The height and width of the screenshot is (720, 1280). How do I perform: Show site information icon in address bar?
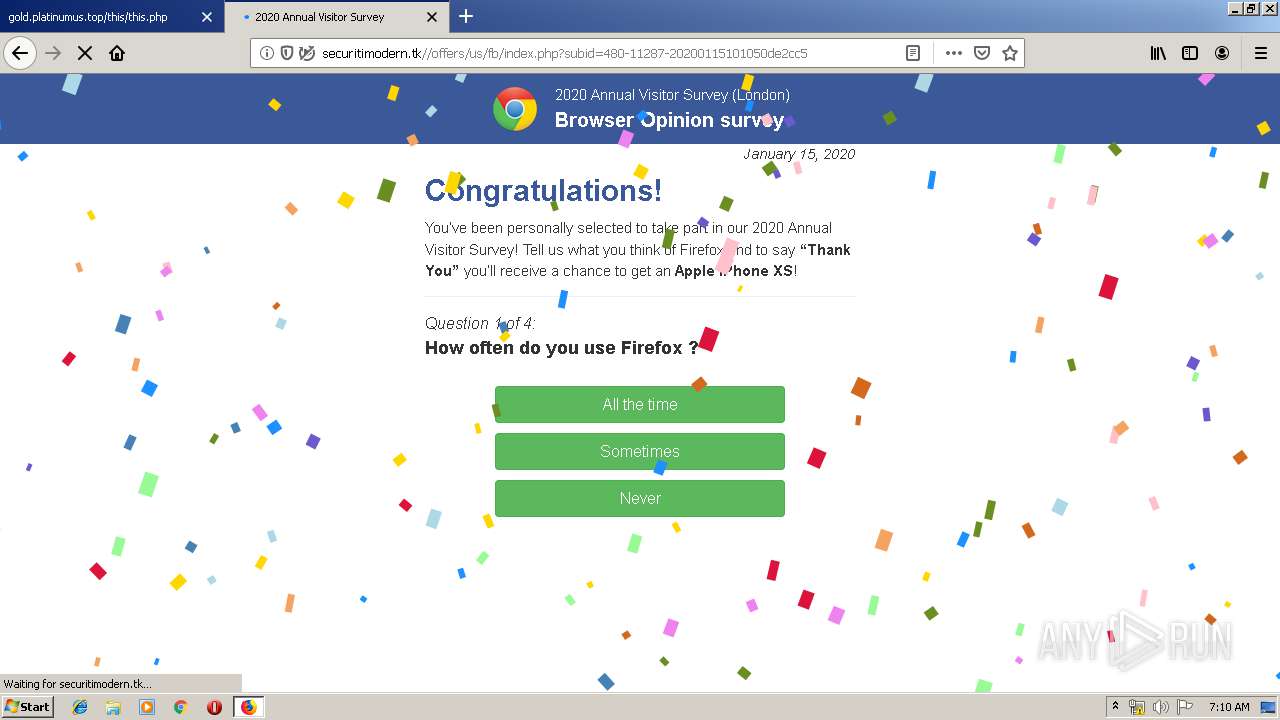coord(267,53)
